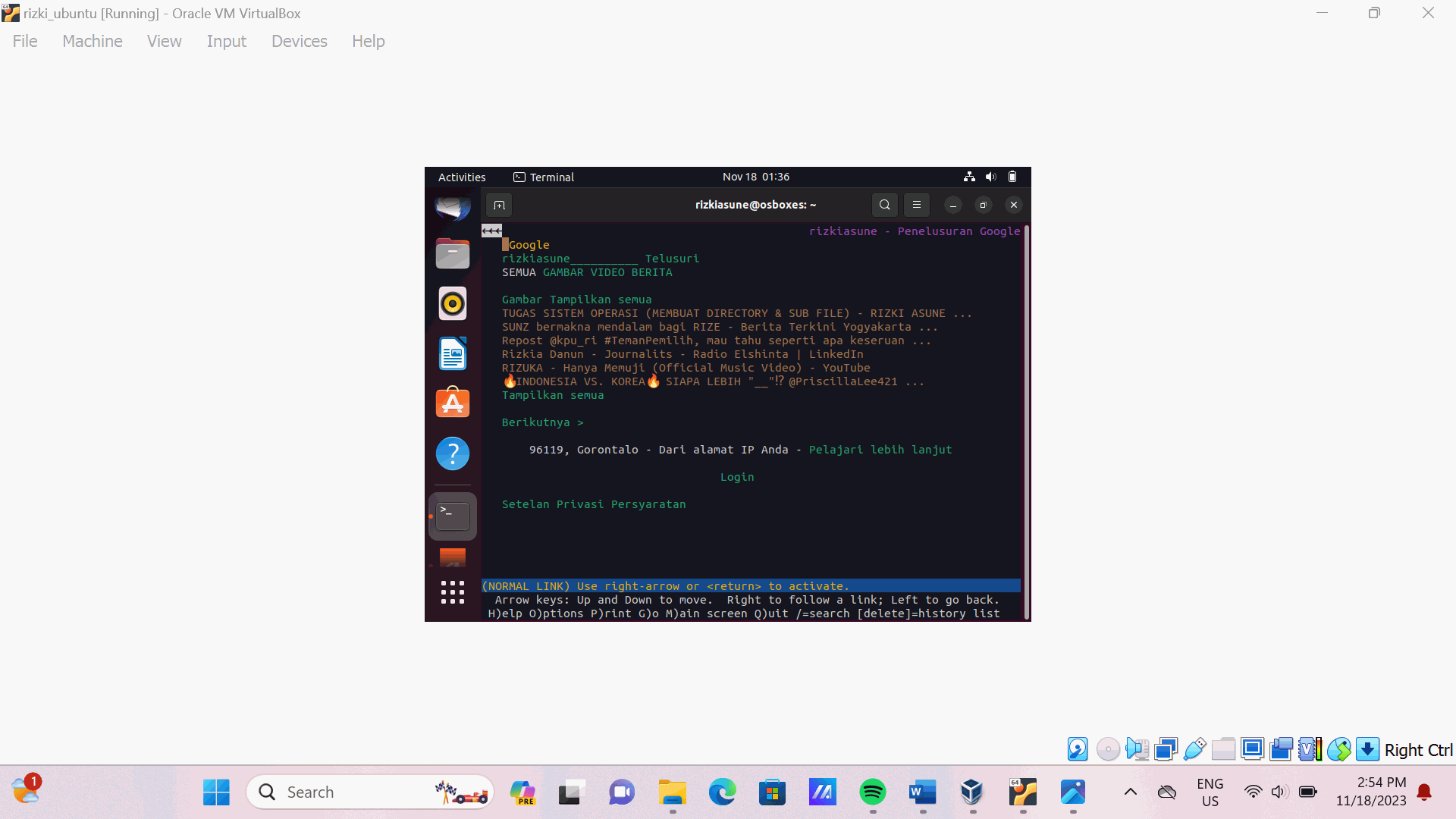Click VirtualBox keyboard capture arrow icon
The width and height of the screenshot is (1456, 819).
pos(1367,749)
